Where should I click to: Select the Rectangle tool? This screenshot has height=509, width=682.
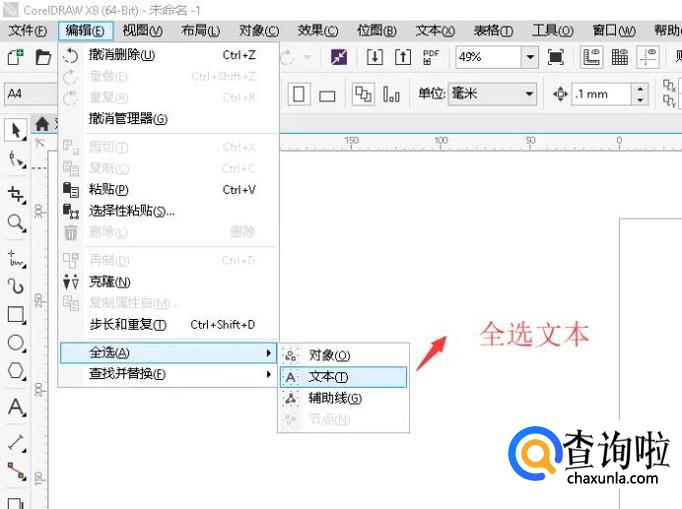(x=17, y=315)
